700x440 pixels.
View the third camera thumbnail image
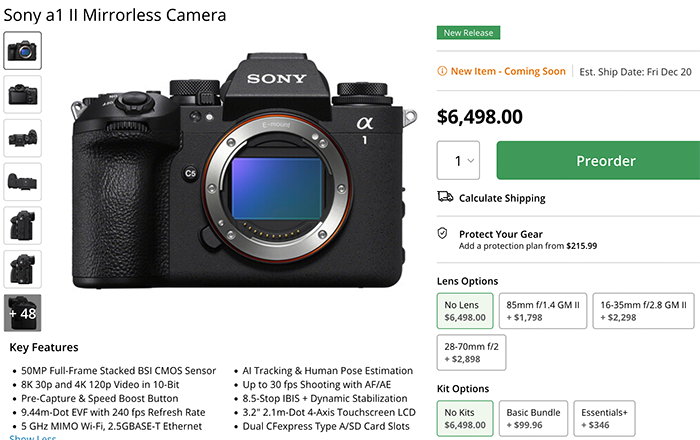[23, 138]
